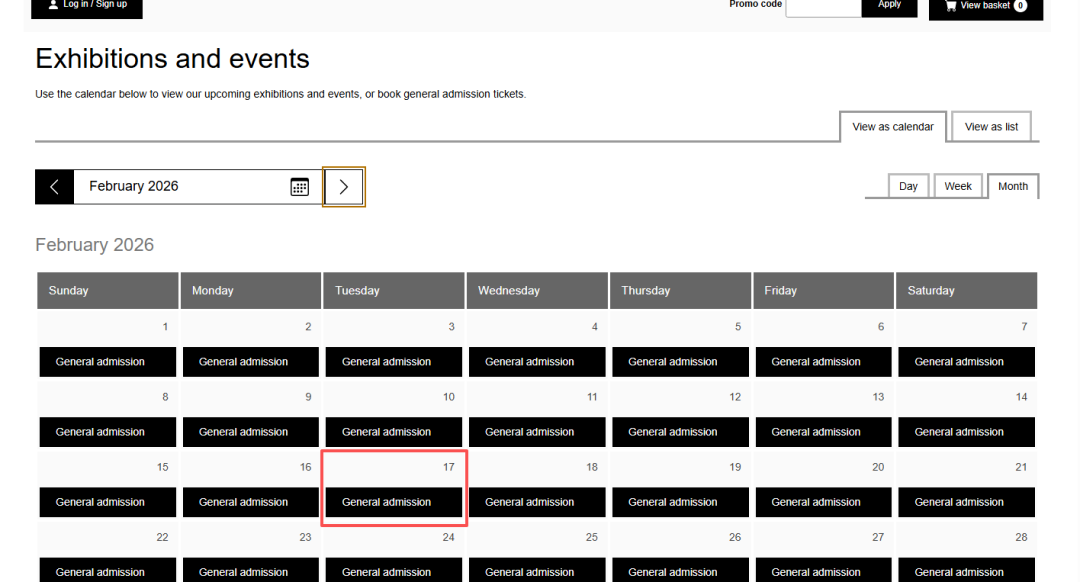Click the user icon beside Log in
Viewport: 1080px width, 582px height.
click(53, 5)
